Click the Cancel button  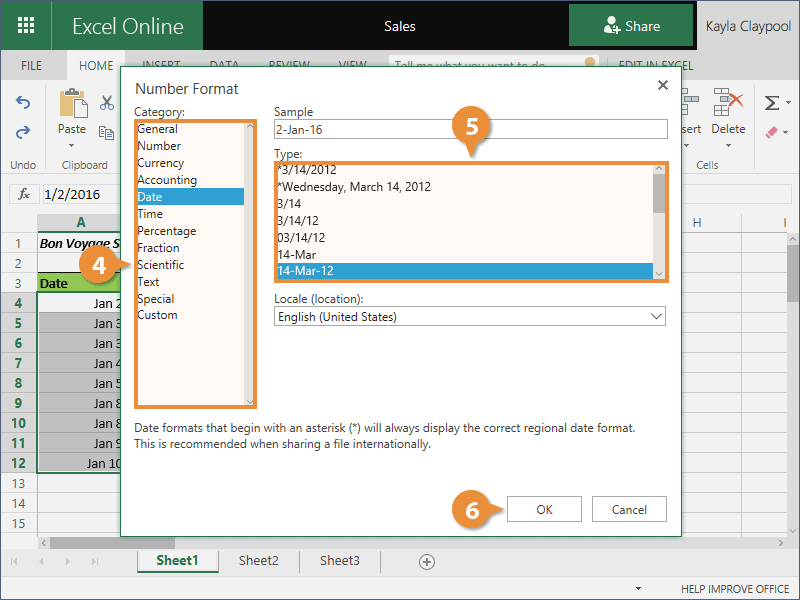[x=629, y=509]
